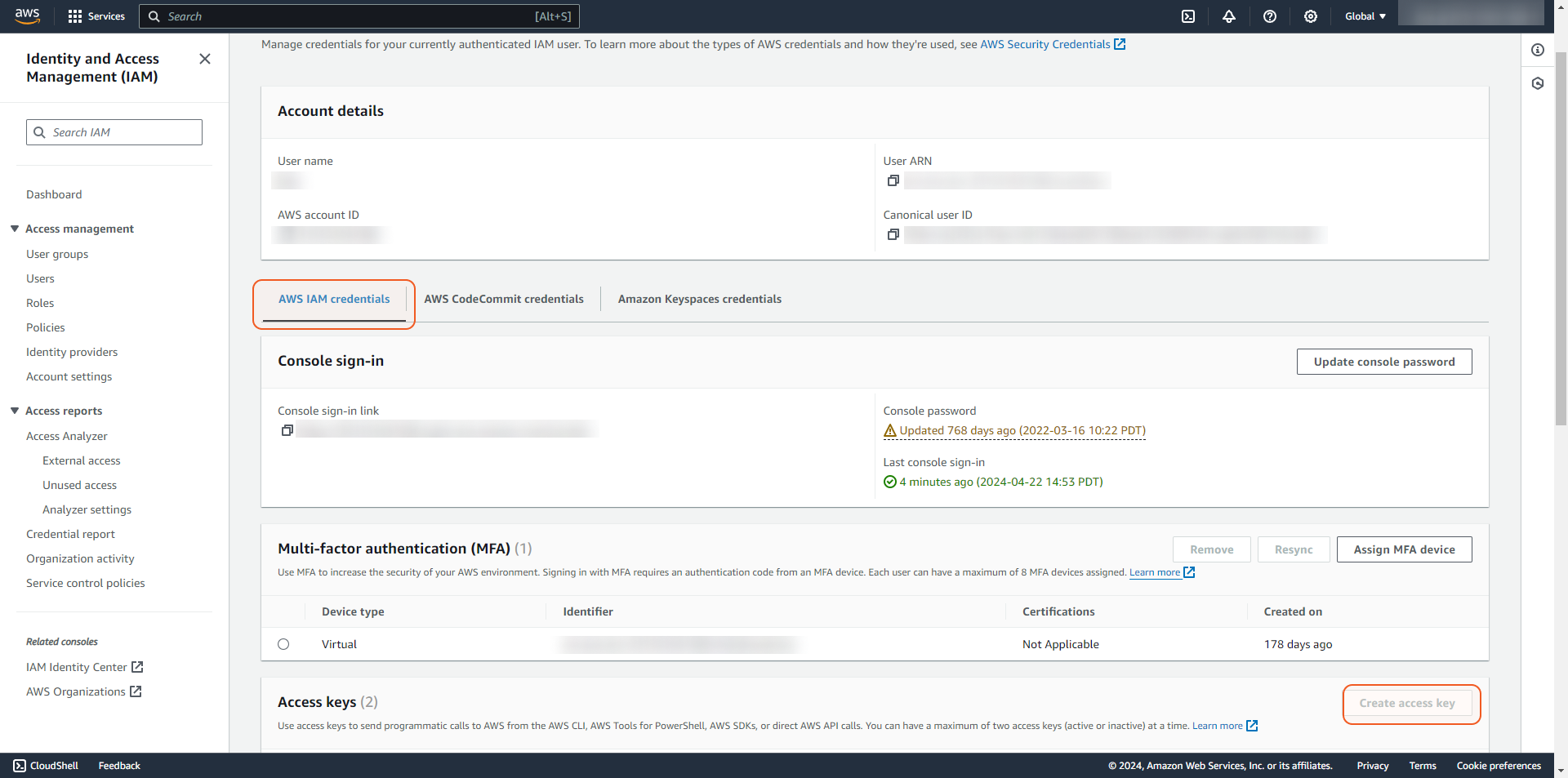
Task: Copy the Canonical user ID
Action: [x=893, y=234]
